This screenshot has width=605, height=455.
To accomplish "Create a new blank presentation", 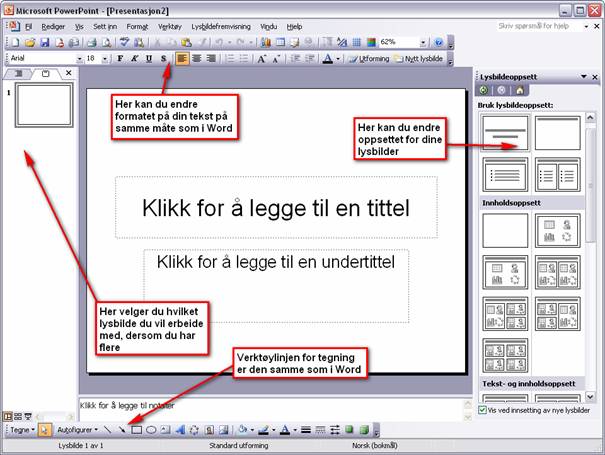I will coord(15,42).
